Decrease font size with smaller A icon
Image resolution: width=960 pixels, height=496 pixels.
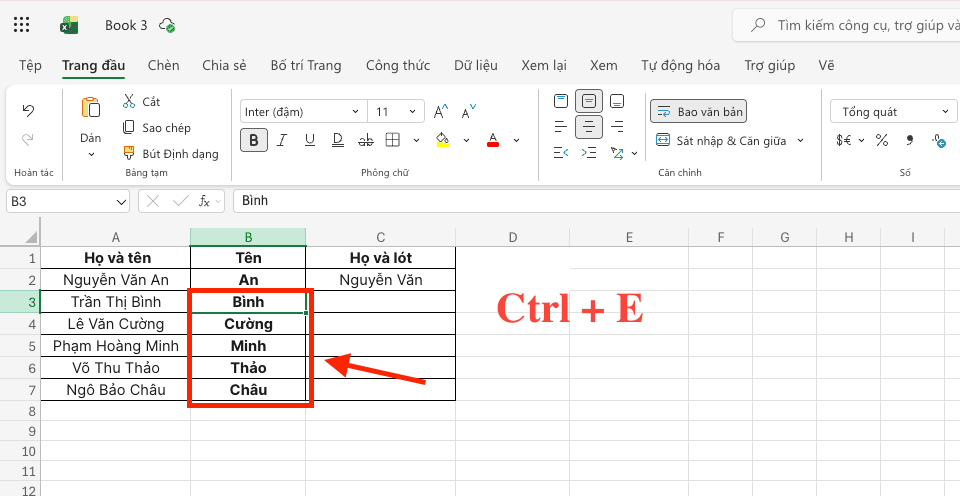(x=468, y=112)
